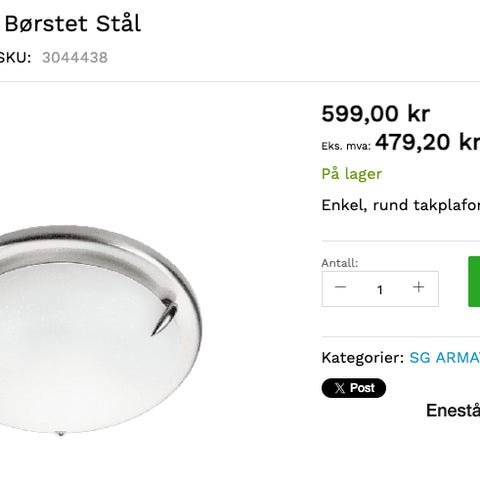Click the Enkel, rund takplafond description
This screenshot has height=480, width=480.
[x=401, y=205]
